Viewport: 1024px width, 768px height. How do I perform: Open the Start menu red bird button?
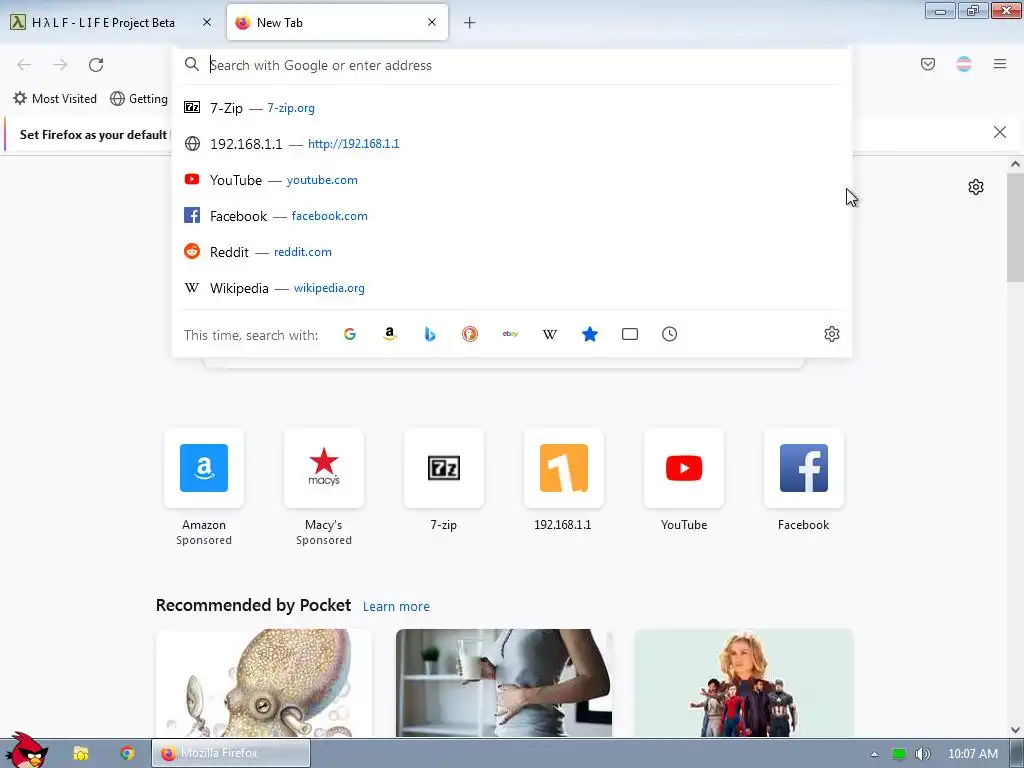(26, 751)
